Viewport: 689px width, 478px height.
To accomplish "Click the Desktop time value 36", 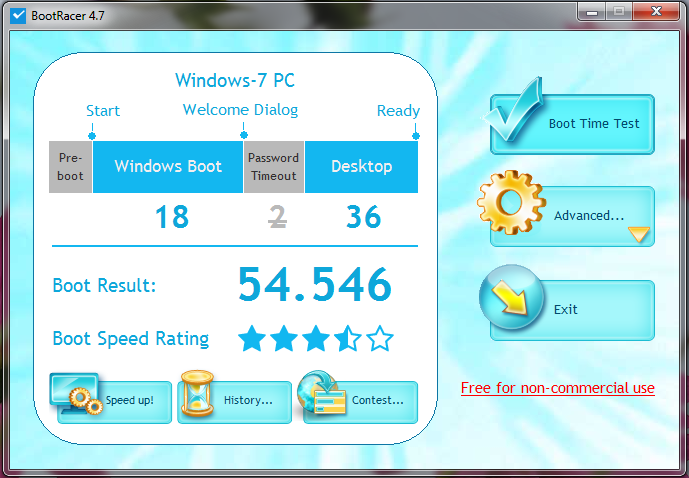I will tap(363, 217).
